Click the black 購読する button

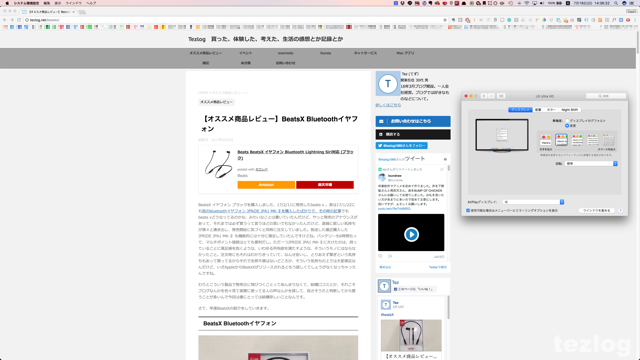coord(413,134)
